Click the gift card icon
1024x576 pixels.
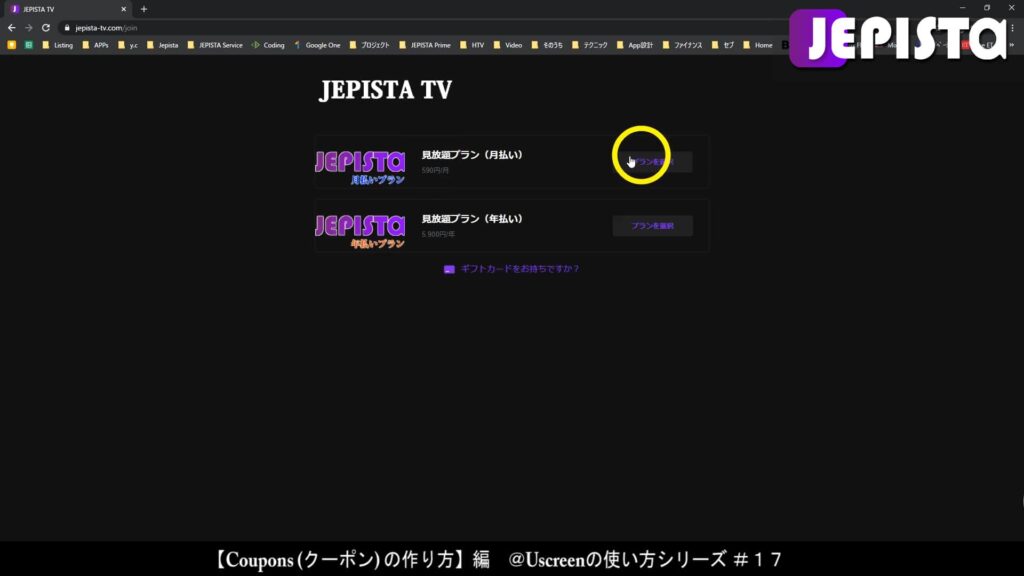[x=449, y=269]
